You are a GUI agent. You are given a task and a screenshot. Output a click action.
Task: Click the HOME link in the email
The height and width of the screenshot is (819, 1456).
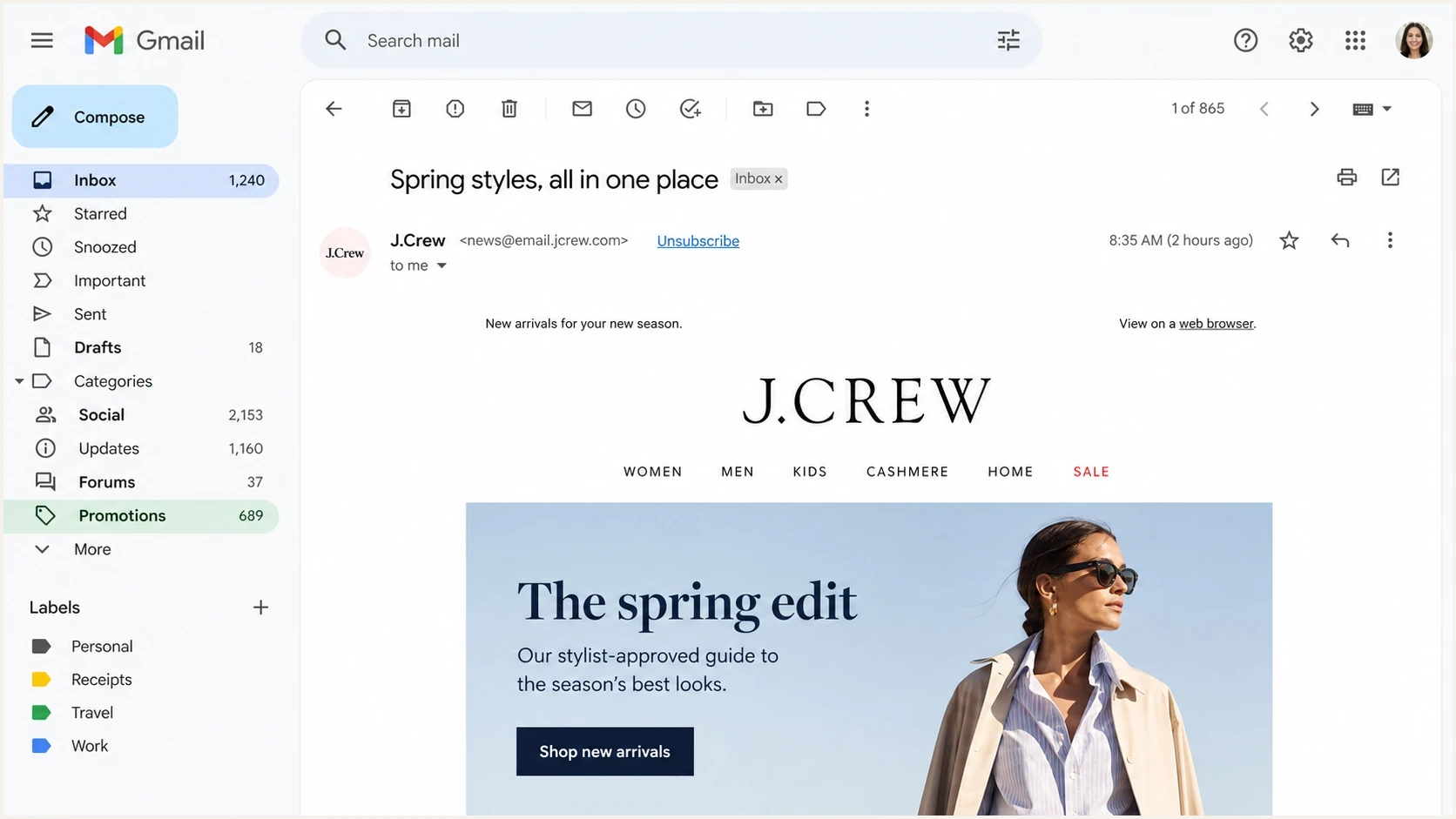[1010, 472]
